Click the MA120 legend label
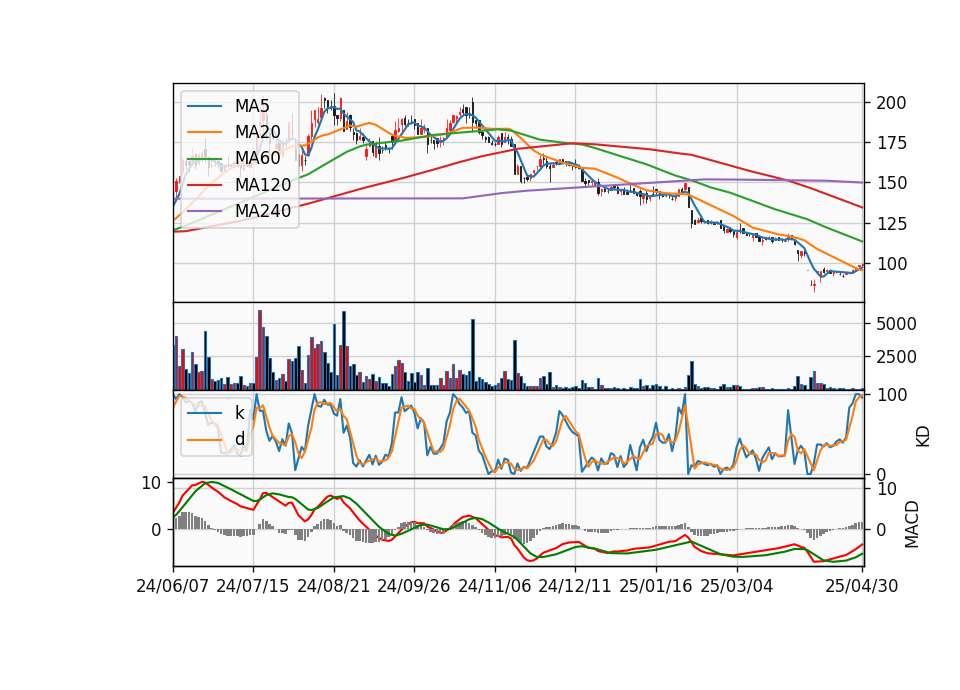960x690 pixels. tap(263, 184)
